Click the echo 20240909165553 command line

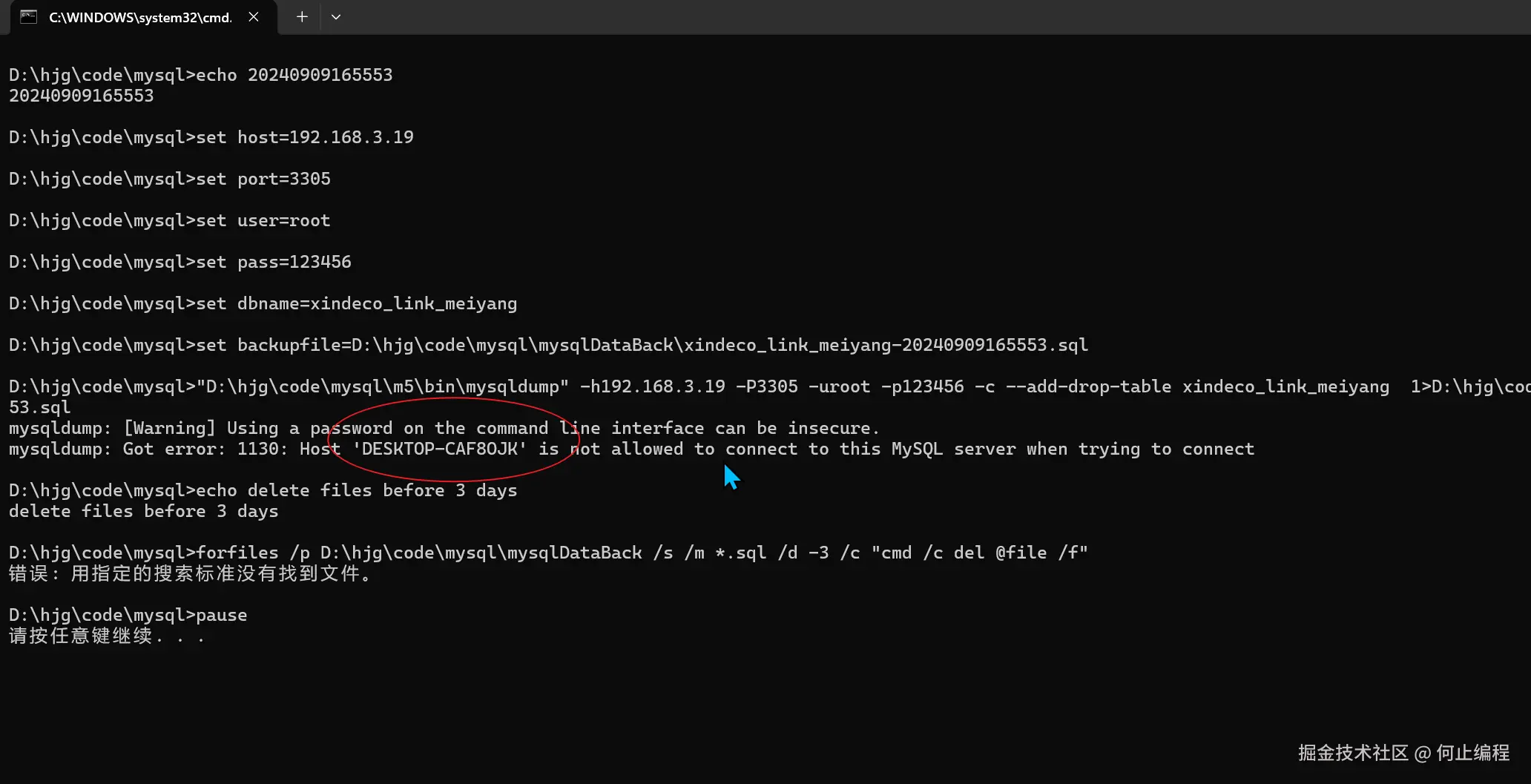click(200, 75)
